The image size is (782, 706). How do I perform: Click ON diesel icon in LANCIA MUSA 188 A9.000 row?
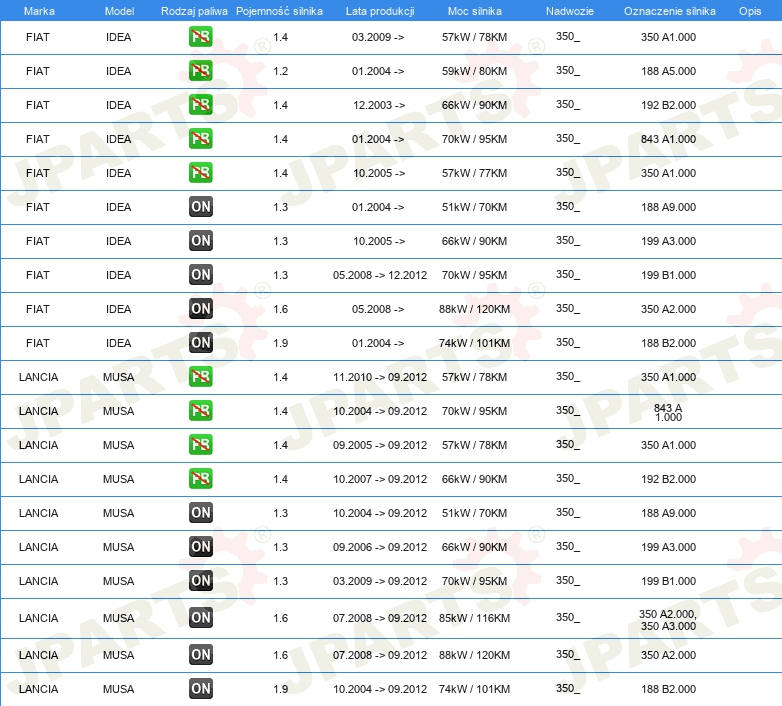coord(200,513)
